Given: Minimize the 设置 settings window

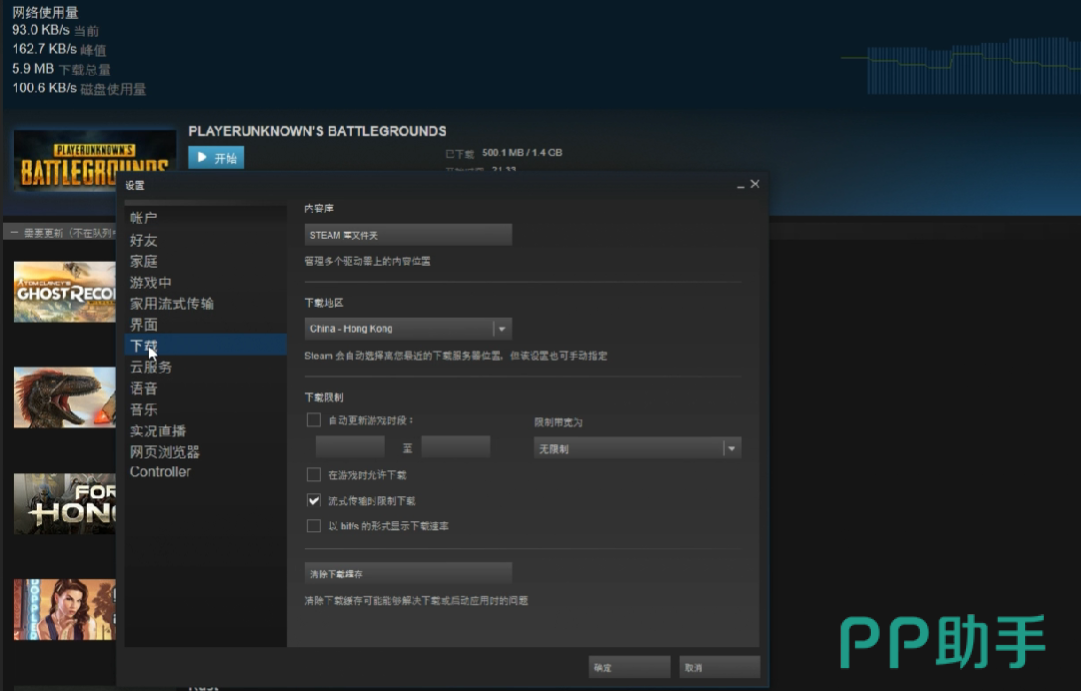Looking at the screenshot, I should (x=740, y=185).
